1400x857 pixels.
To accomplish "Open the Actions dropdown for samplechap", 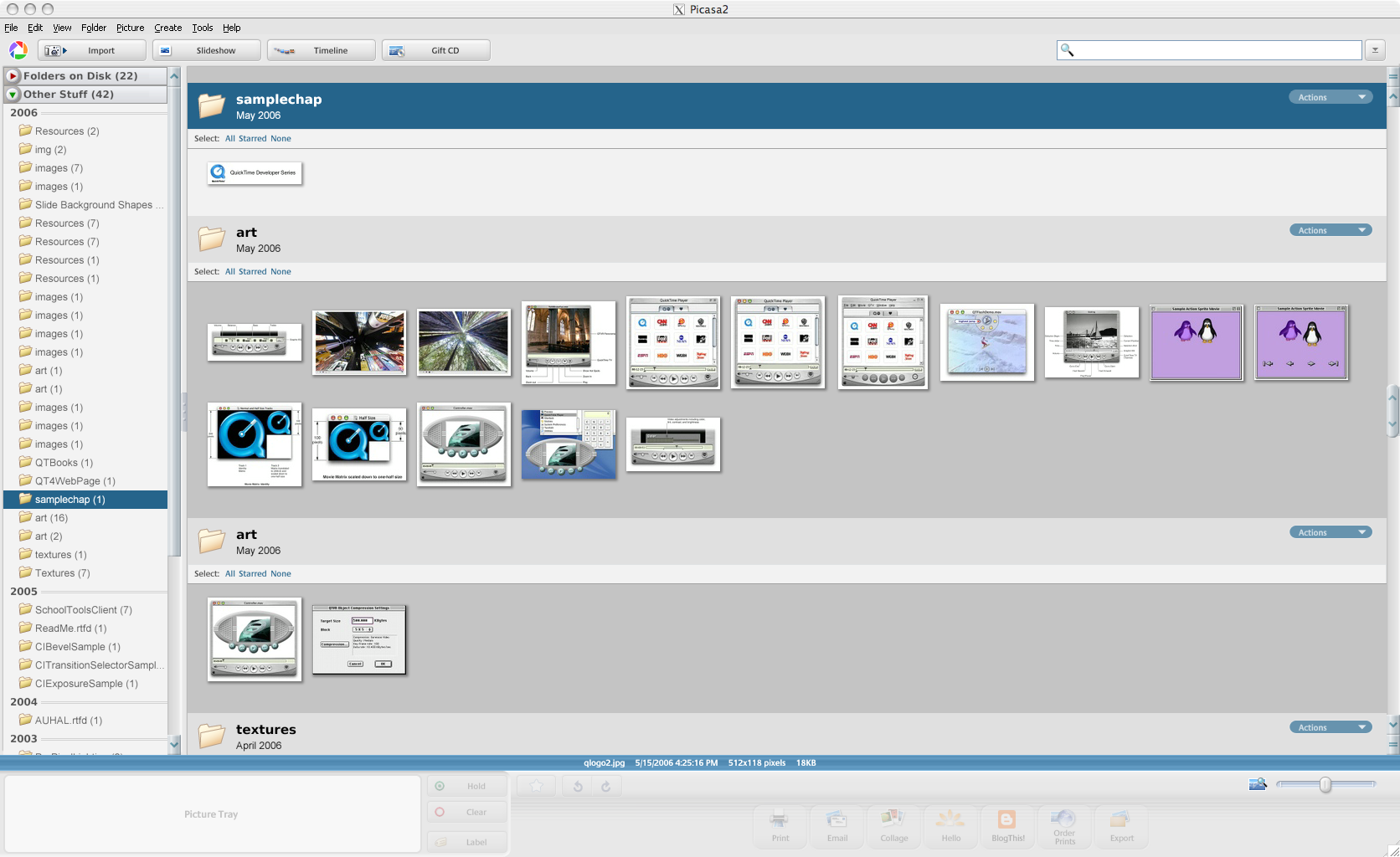I will pyautogui.click(x=1331, y=96).
